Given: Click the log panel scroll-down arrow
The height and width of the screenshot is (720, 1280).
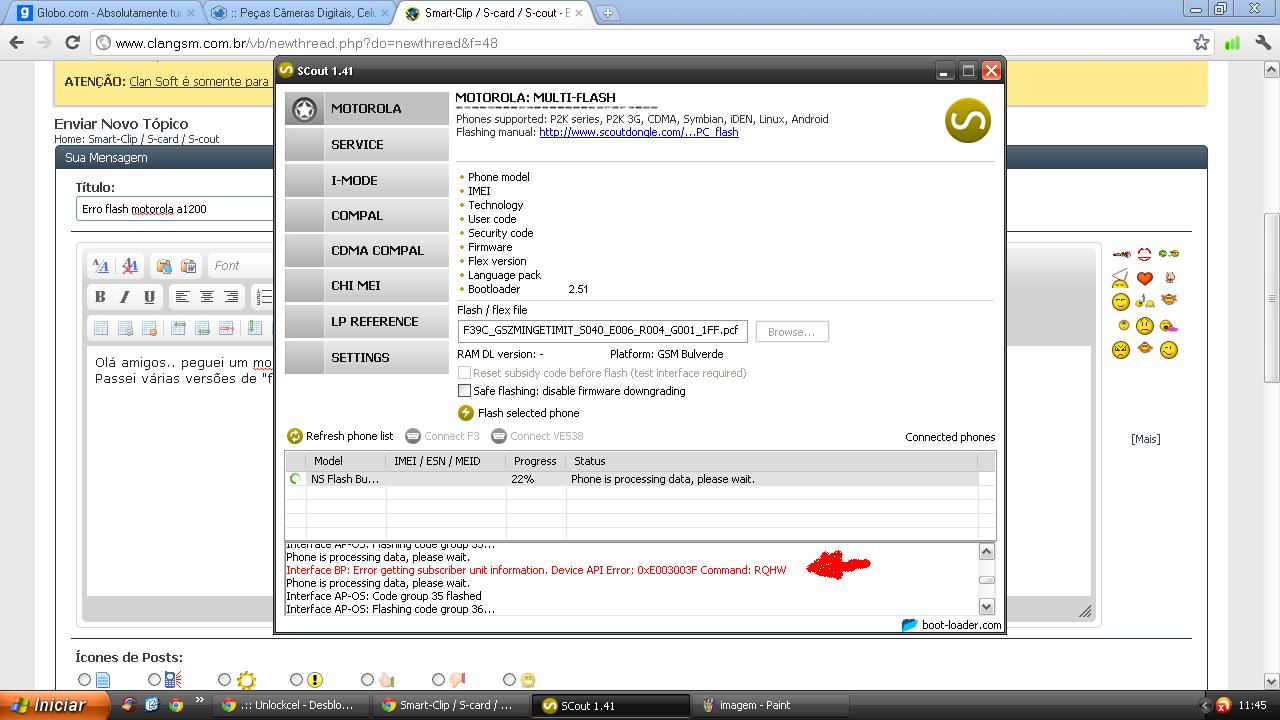Looking at the screenshot, I should pos(986,606).
